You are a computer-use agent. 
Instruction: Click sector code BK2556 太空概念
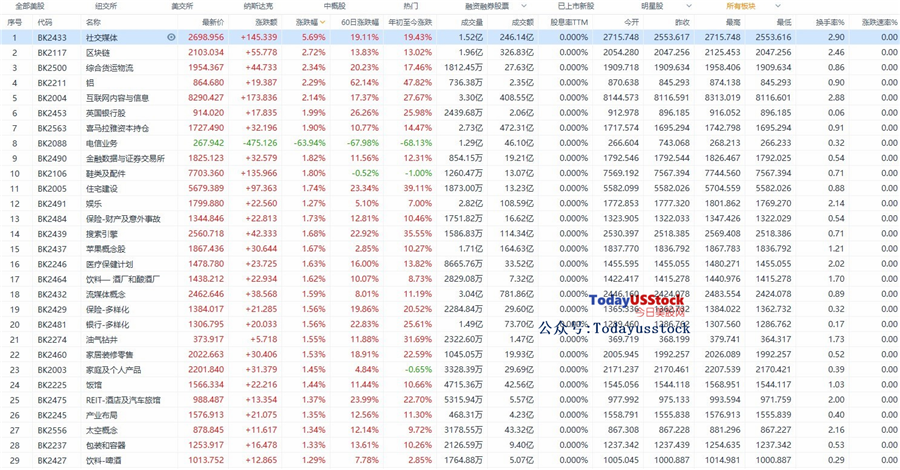click(x=52, y=430)
